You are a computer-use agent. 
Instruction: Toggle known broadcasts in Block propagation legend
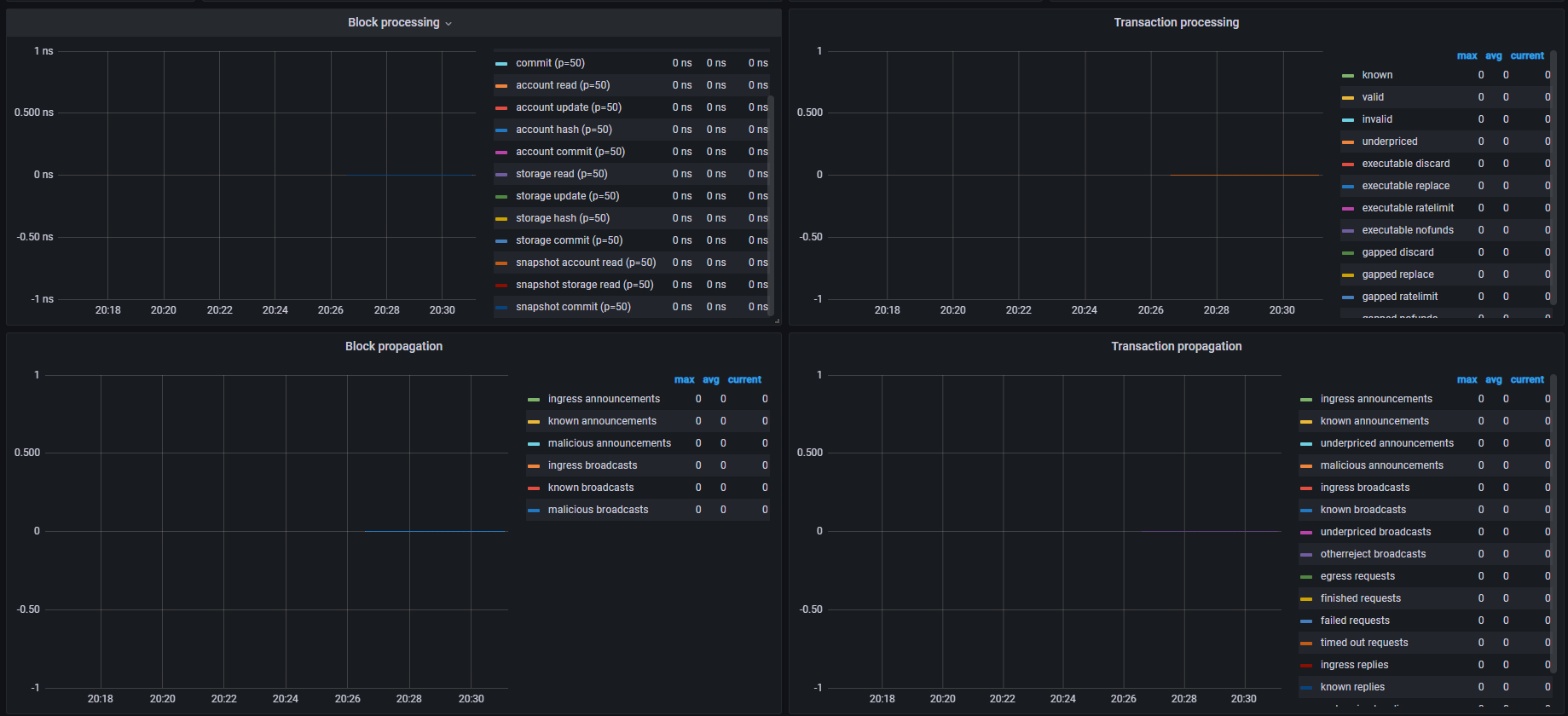591,488
